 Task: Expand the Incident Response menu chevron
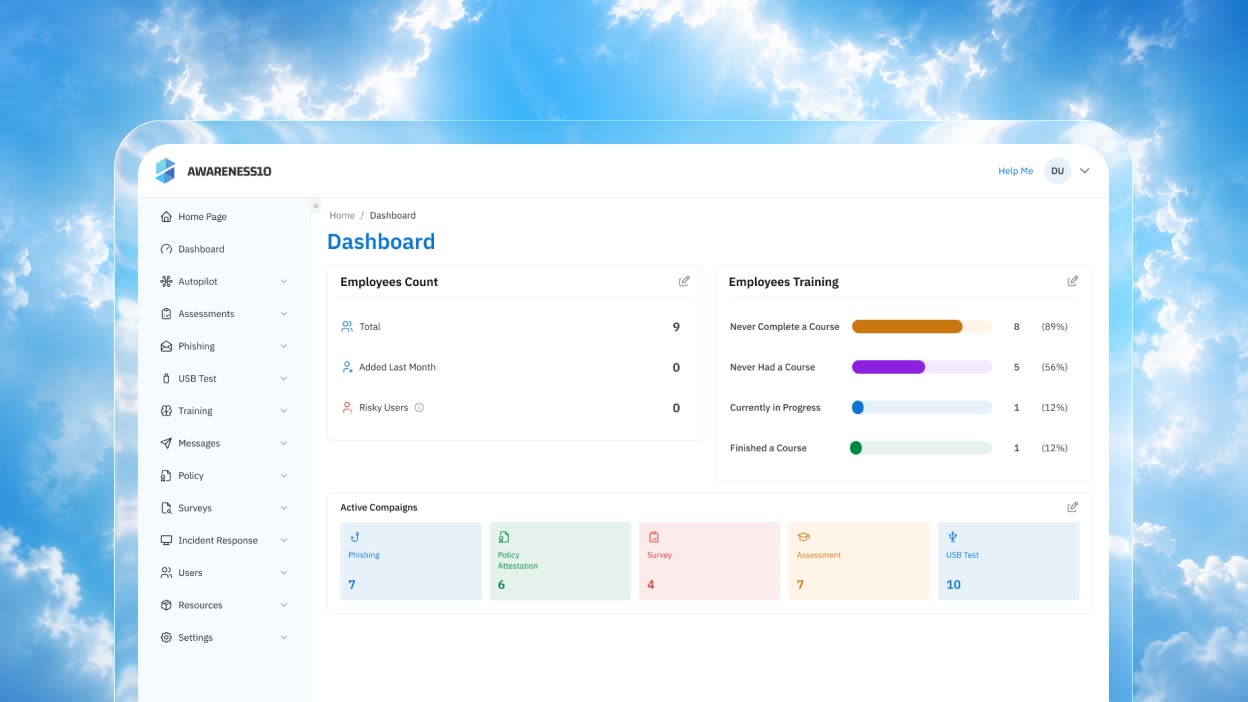(283, 540)
